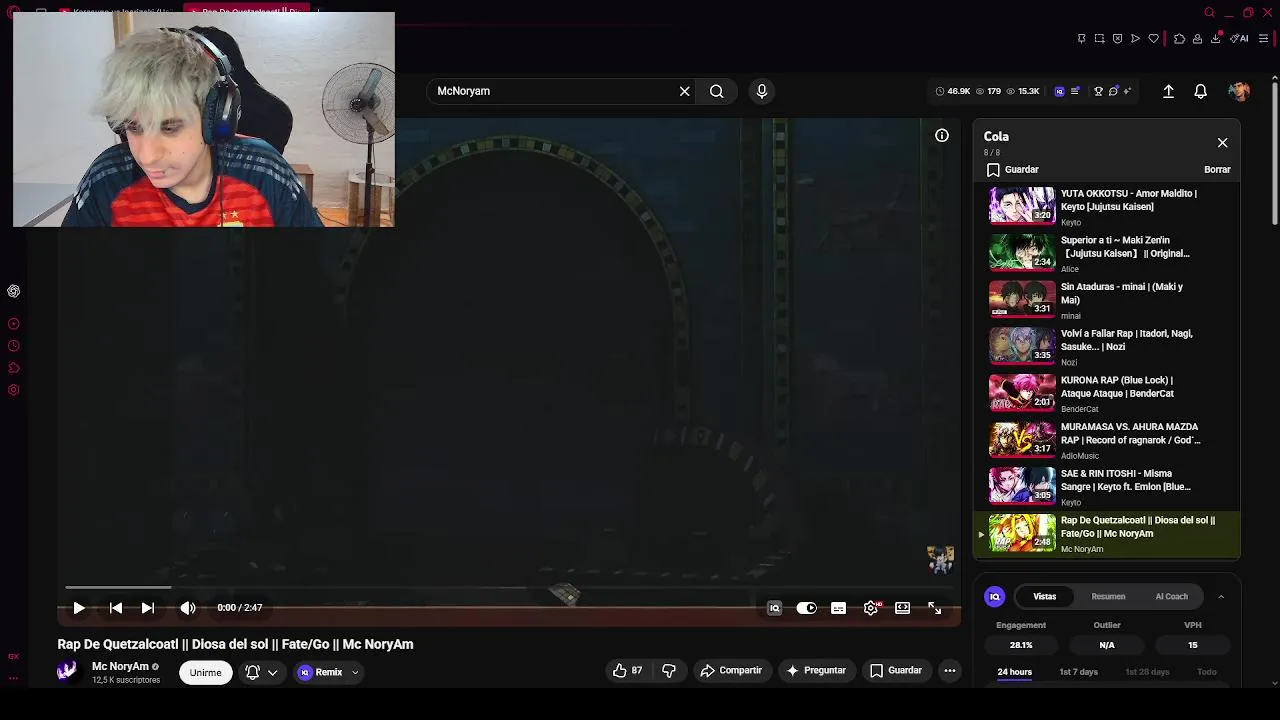1280x720 pixels.
Task: Play the Quetzalcoatl rap video
Action: click(79, 608)
